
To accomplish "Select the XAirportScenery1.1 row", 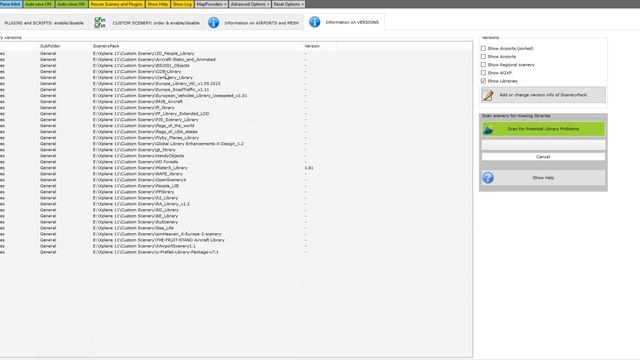I will click(236, 246).
